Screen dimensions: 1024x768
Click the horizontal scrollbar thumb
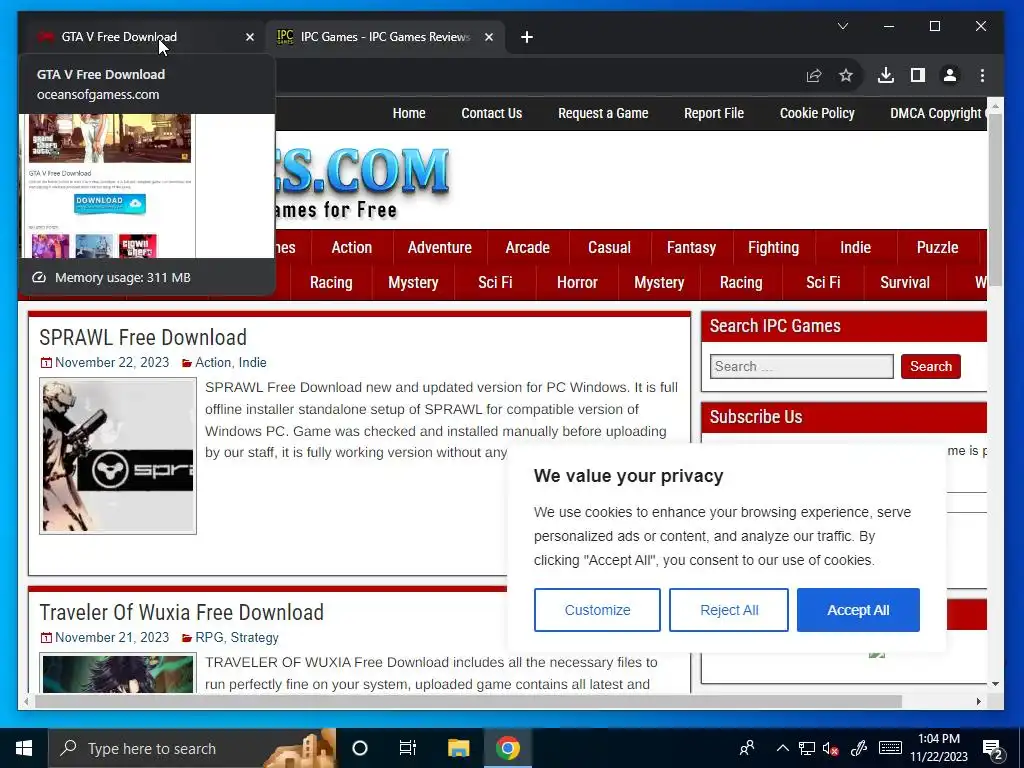point(468,701)
